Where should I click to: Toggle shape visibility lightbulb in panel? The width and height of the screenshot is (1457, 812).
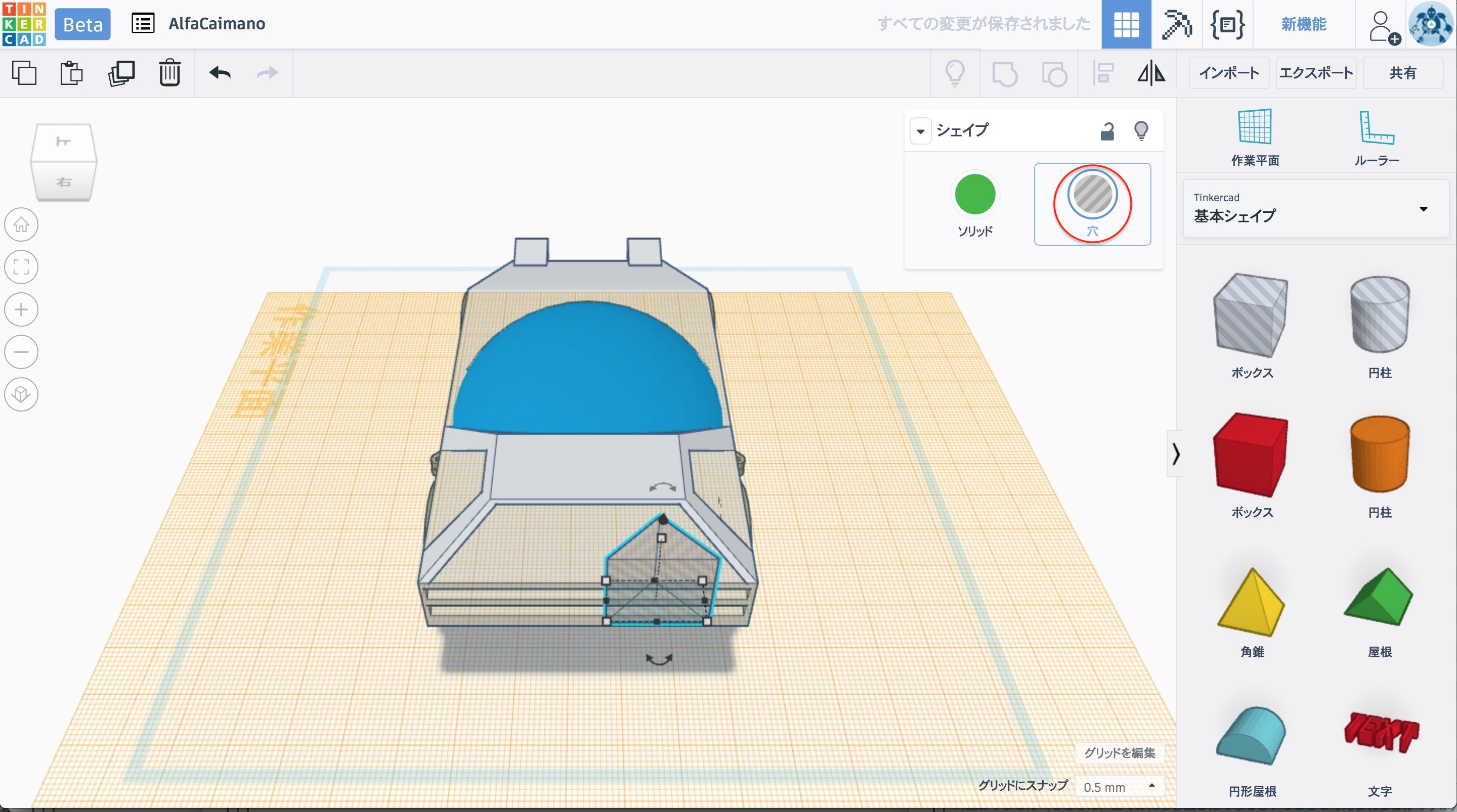pos(1141,130)
